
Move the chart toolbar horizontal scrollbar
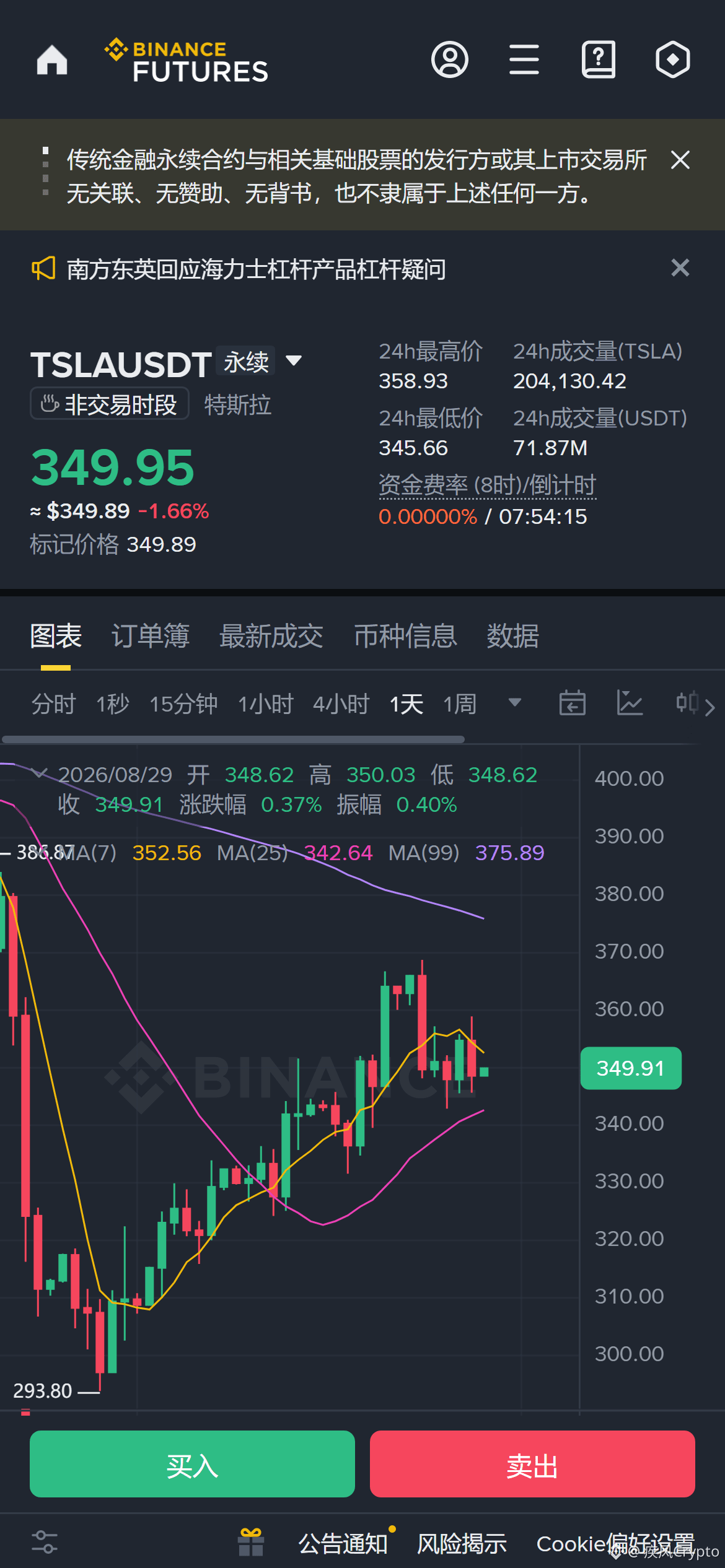coord(233,739)
